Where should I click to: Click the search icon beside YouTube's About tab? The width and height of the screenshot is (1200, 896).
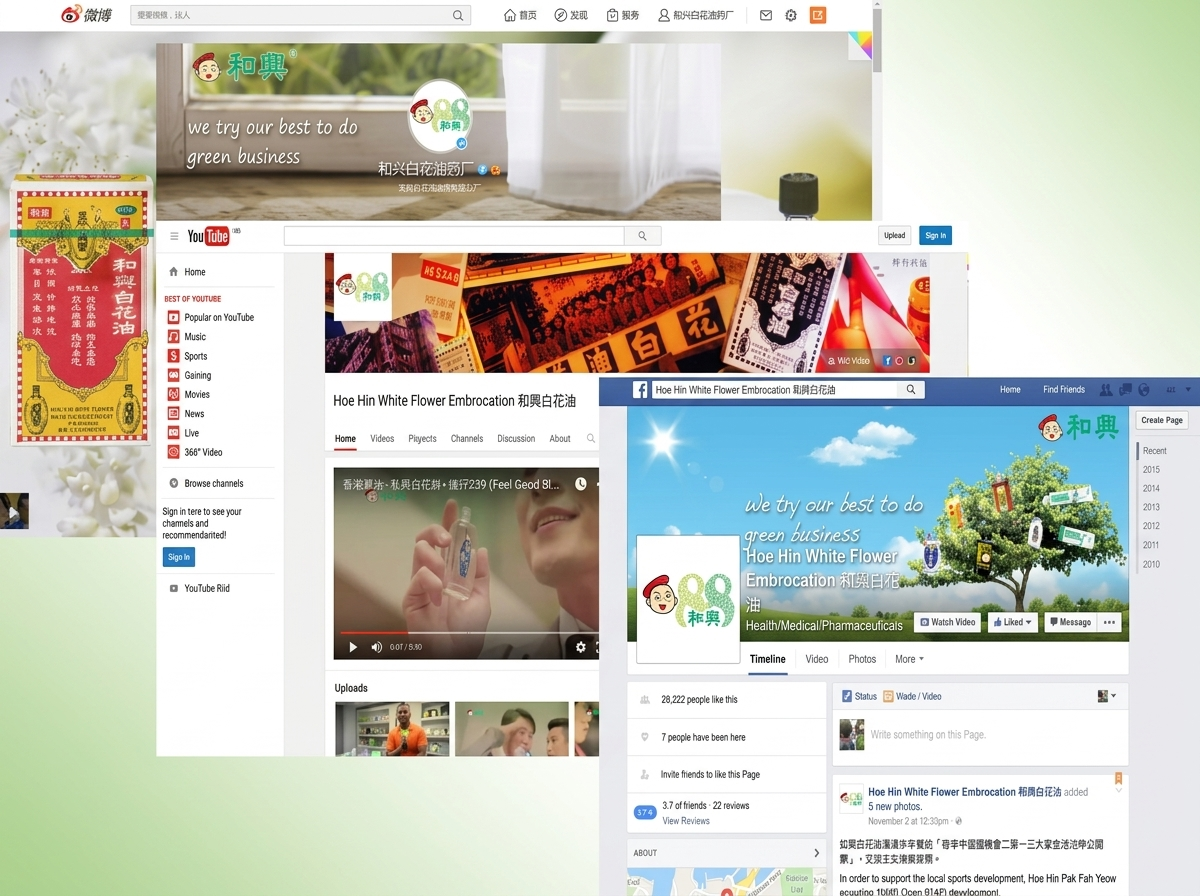click(x=591, y=438)
